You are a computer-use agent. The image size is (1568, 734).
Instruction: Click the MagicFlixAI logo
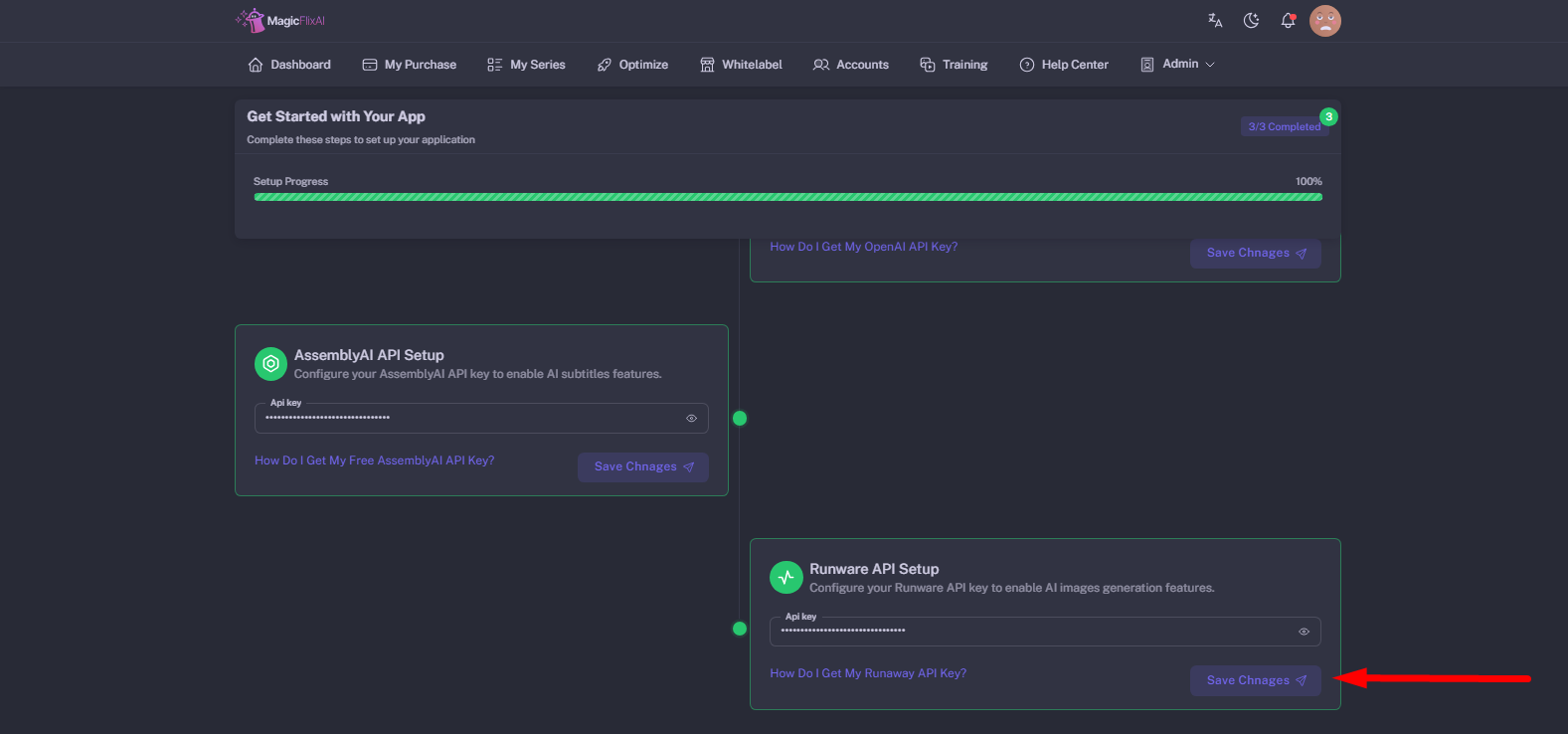click(x=280, y=20)
